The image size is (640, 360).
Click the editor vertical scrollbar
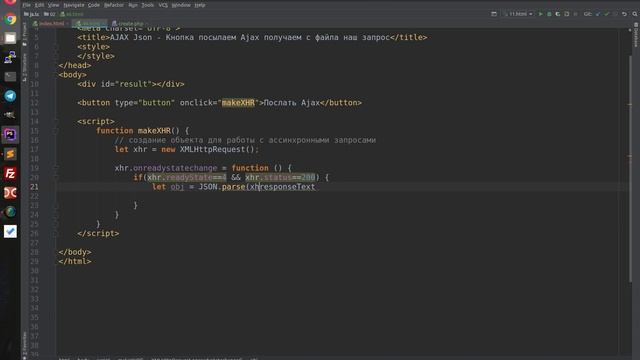(x=630, y=168)
